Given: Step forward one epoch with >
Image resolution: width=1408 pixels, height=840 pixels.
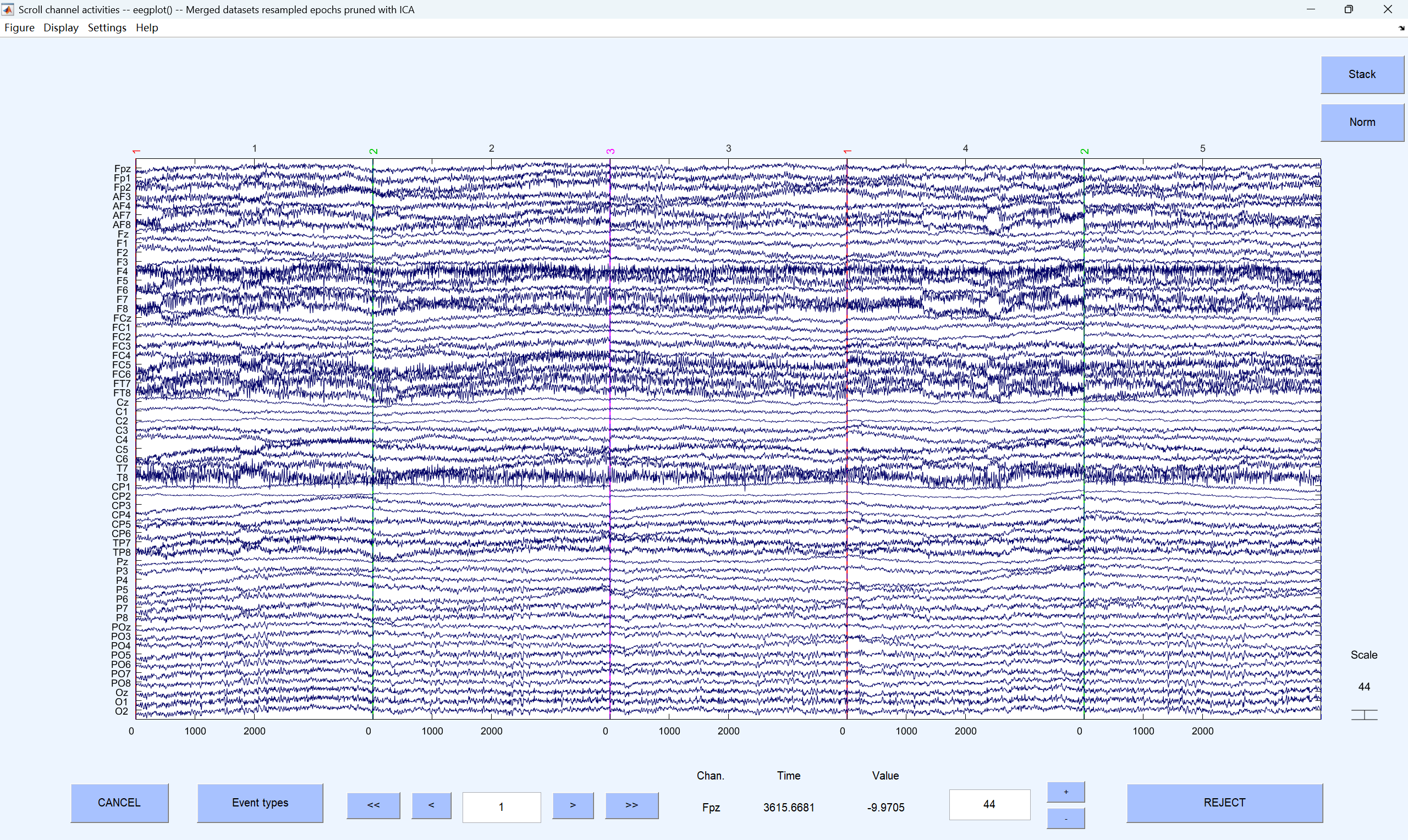Looking at the screenshot, I should [x=573, y=804].
